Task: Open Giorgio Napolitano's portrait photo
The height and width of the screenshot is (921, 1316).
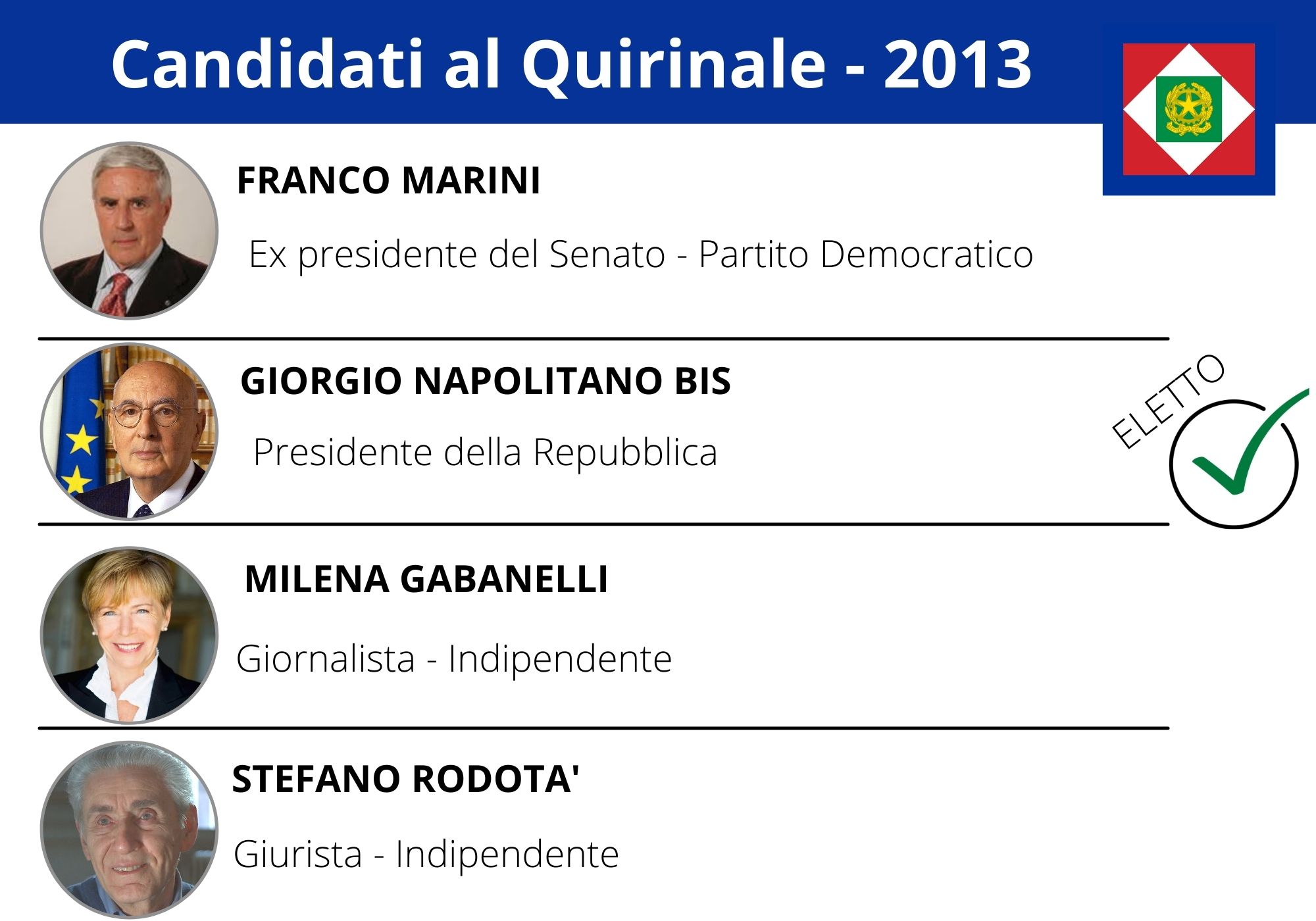Action: 129,432
